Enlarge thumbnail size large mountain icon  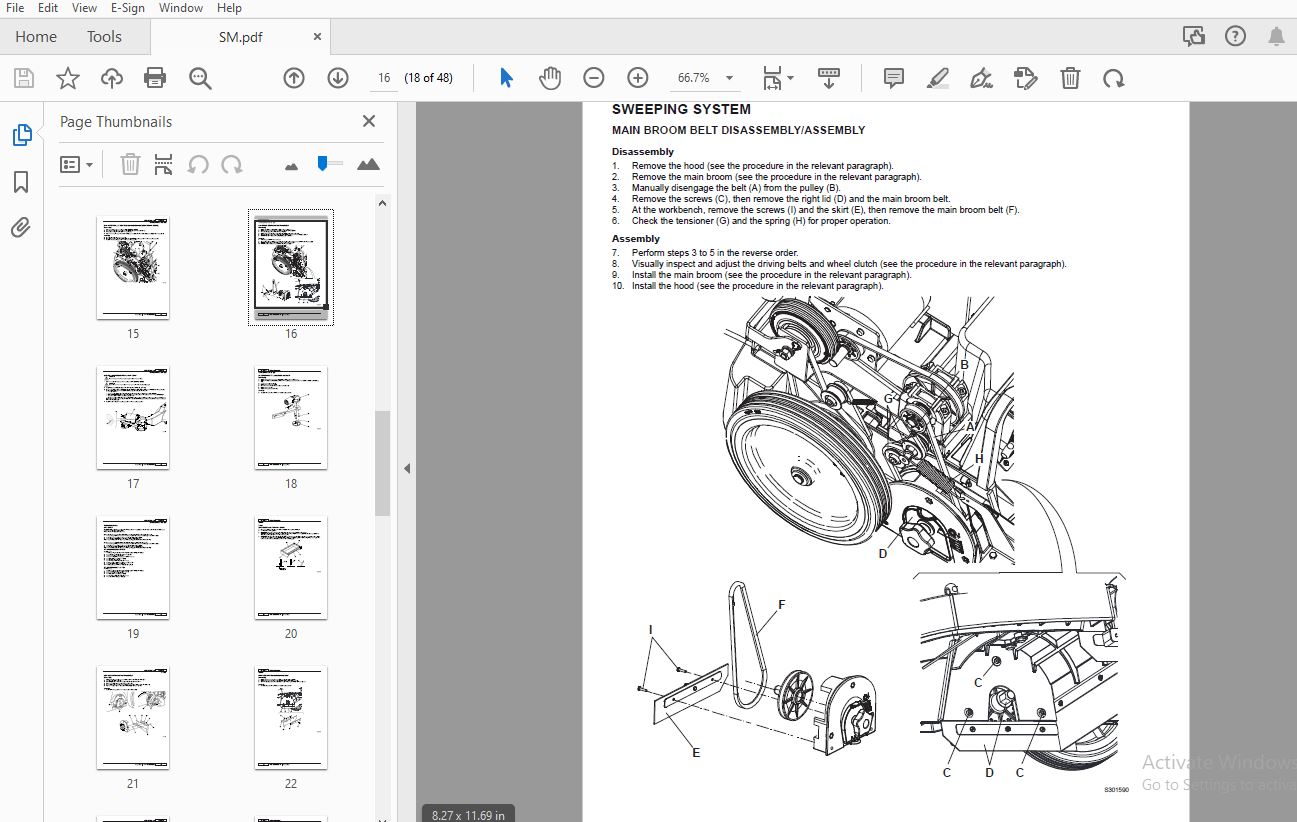[x=368, y=164]
